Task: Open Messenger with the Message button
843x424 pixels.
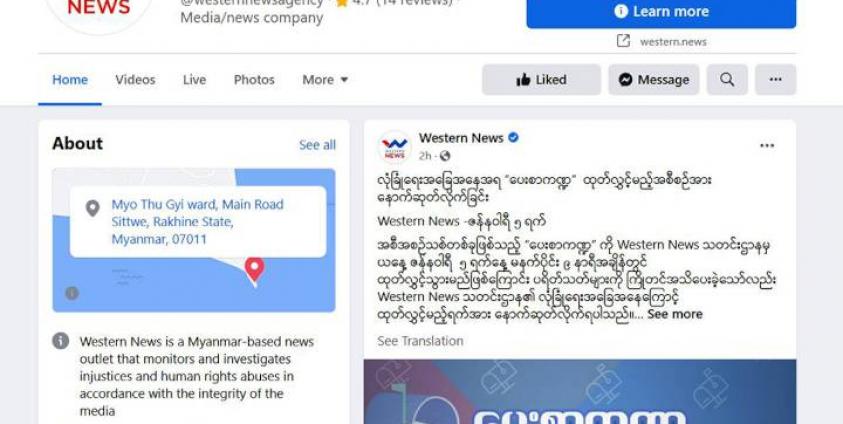Action: point(654,80)
